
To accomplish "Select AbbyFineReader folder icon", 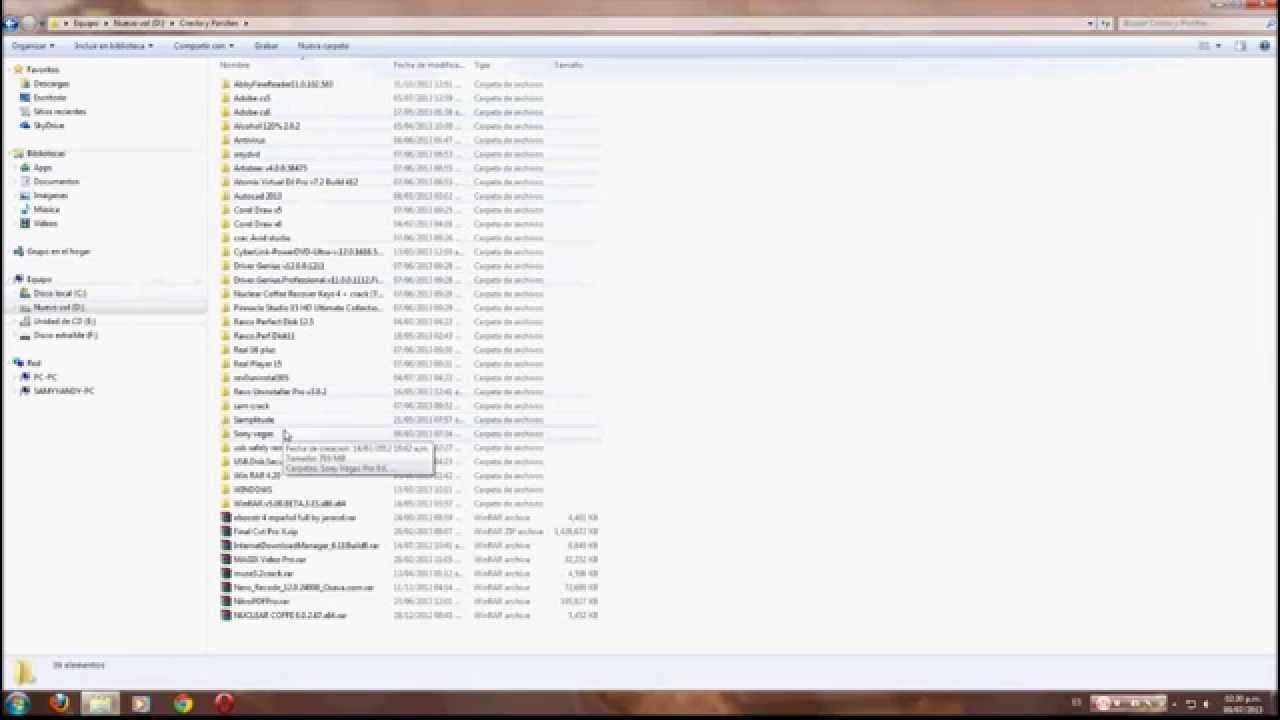I will coord(226,85).
